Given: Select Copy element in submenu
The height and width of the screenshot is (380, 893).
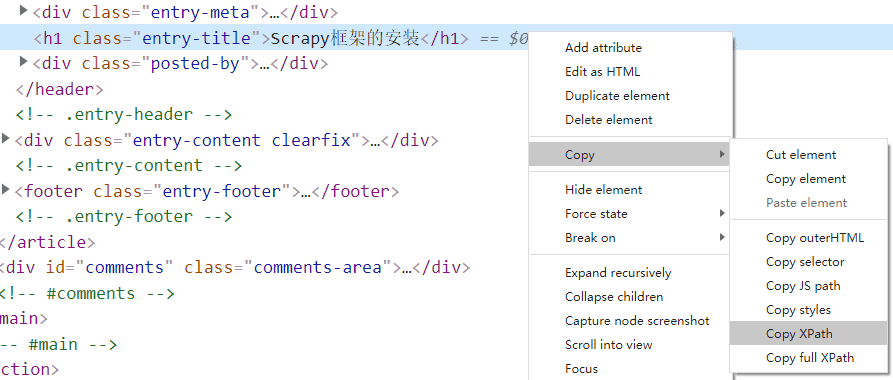Looking at the screenshot, I should (806, 179).
